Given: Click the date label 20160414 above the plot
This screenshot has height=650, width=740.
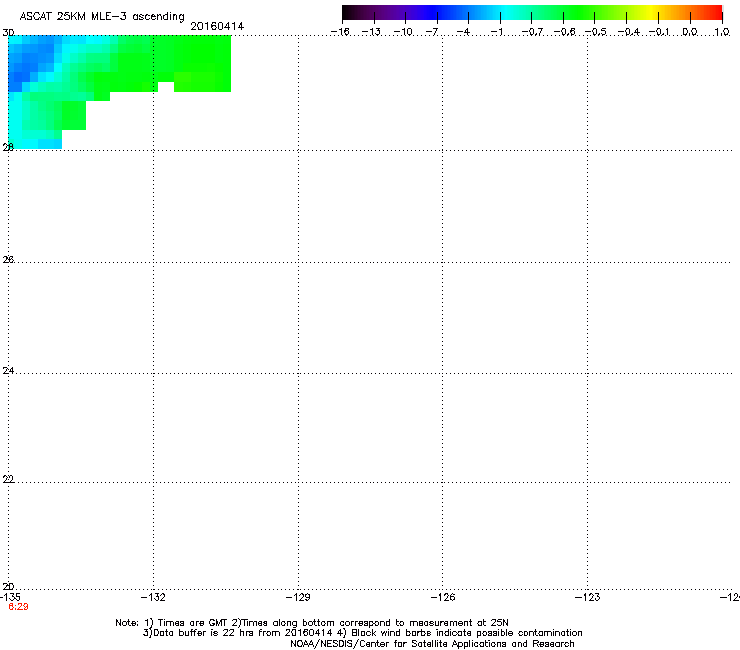Looking at the screenshot, I should click(x=217, y=26).
